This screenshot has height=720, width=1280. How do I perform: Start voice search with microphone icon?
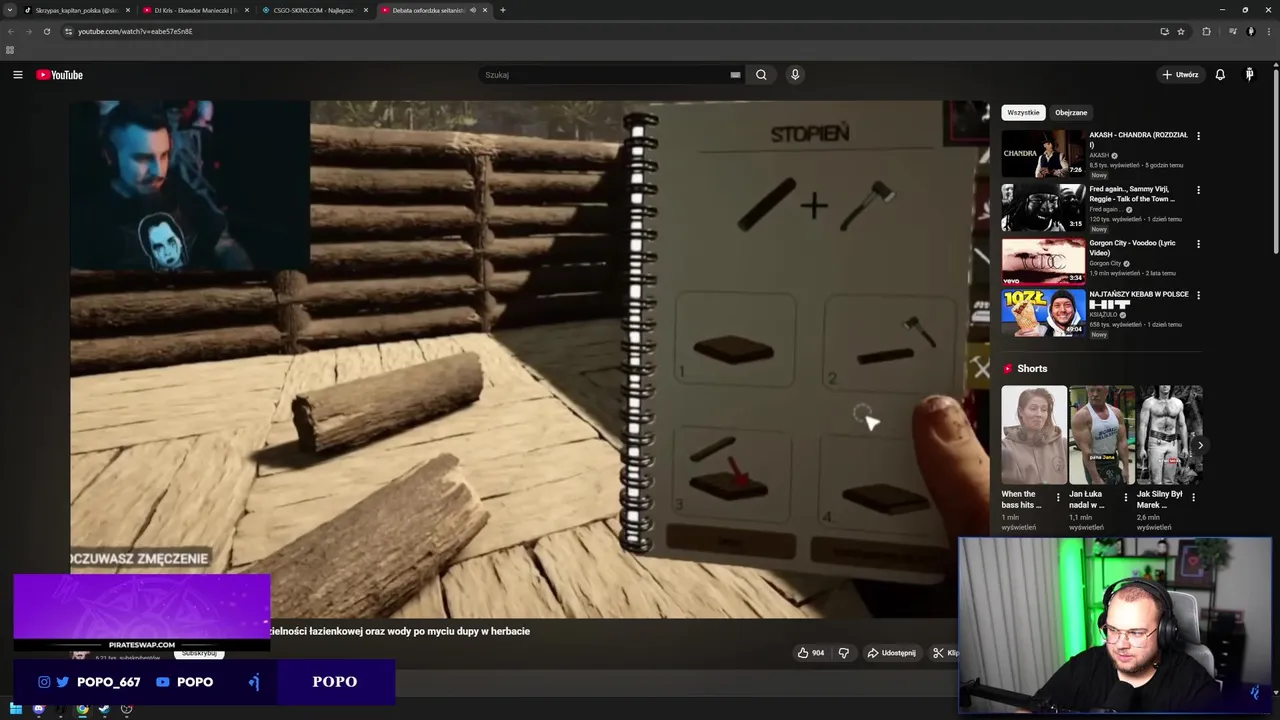(795, 75)
